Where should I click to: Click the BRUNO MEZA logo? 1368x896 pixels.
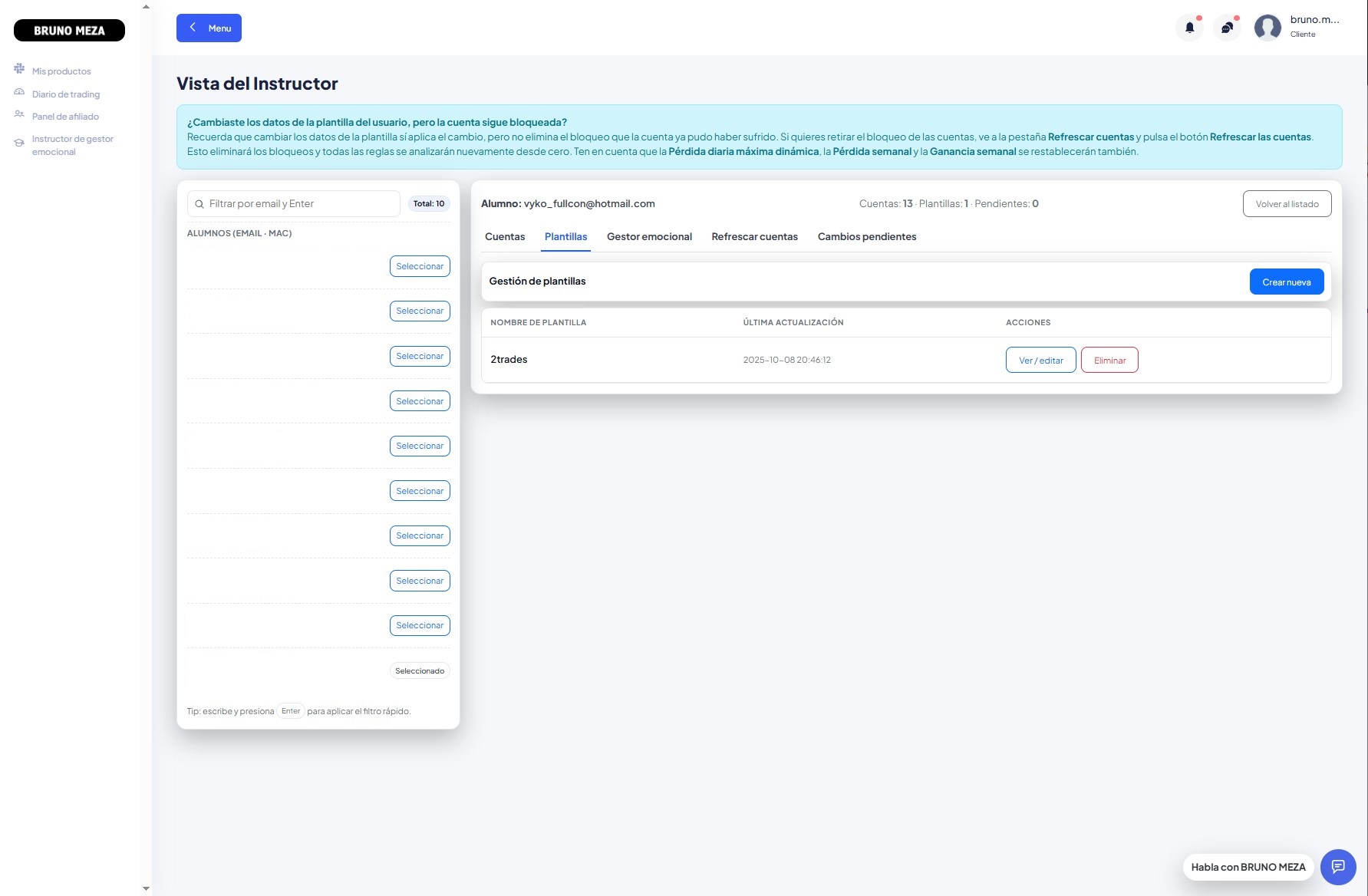69,31
